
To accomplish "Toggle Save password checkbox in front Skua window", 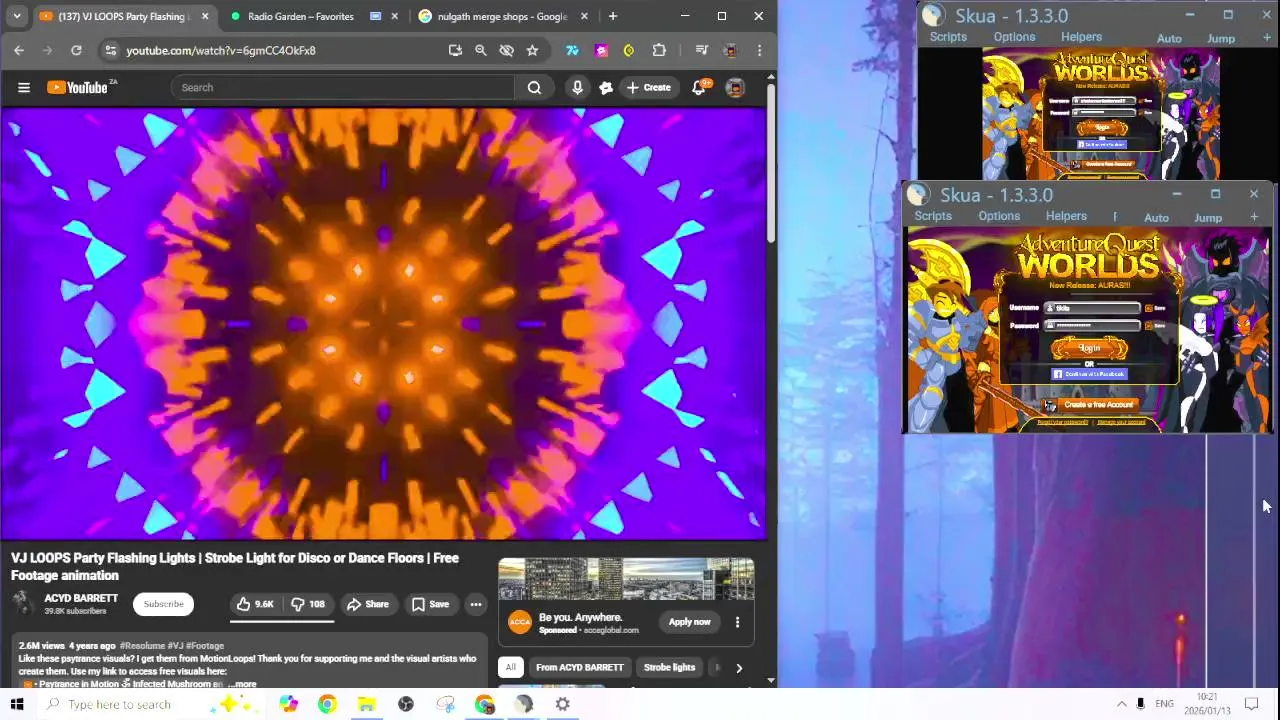I will [1148, 325].
